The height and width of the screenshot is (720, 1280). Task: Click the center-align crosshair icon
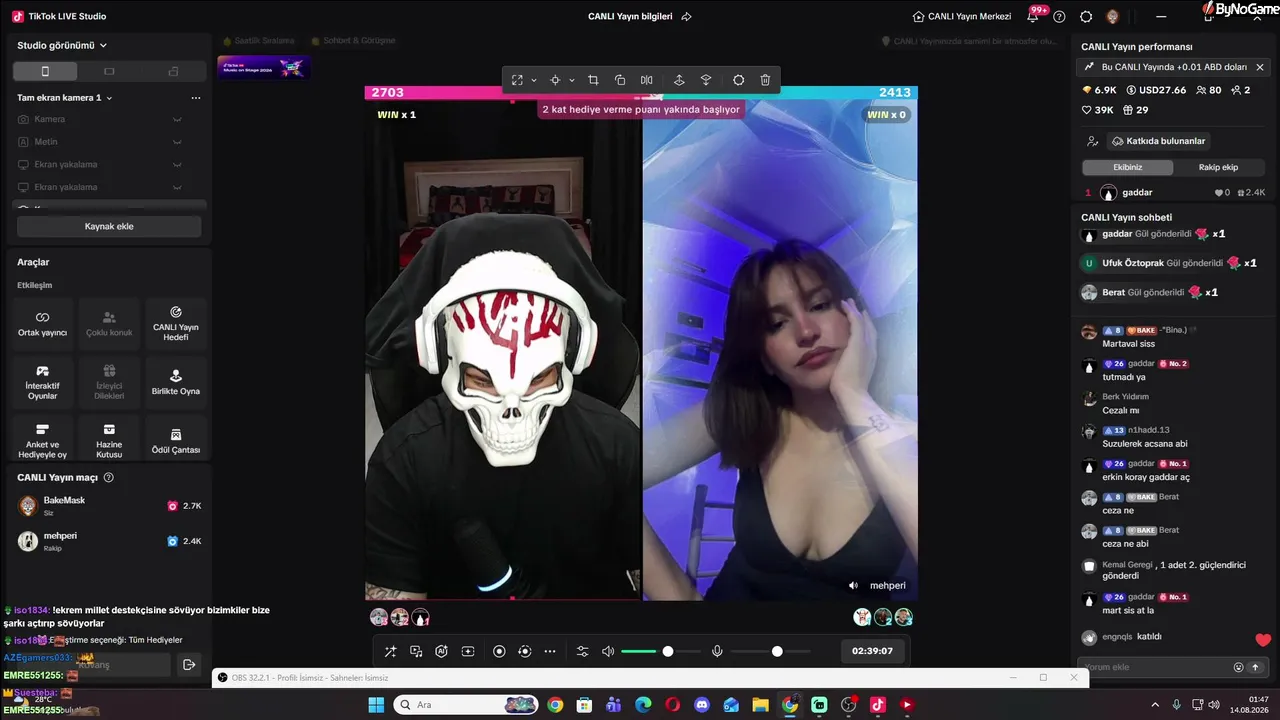coord(555,80)
